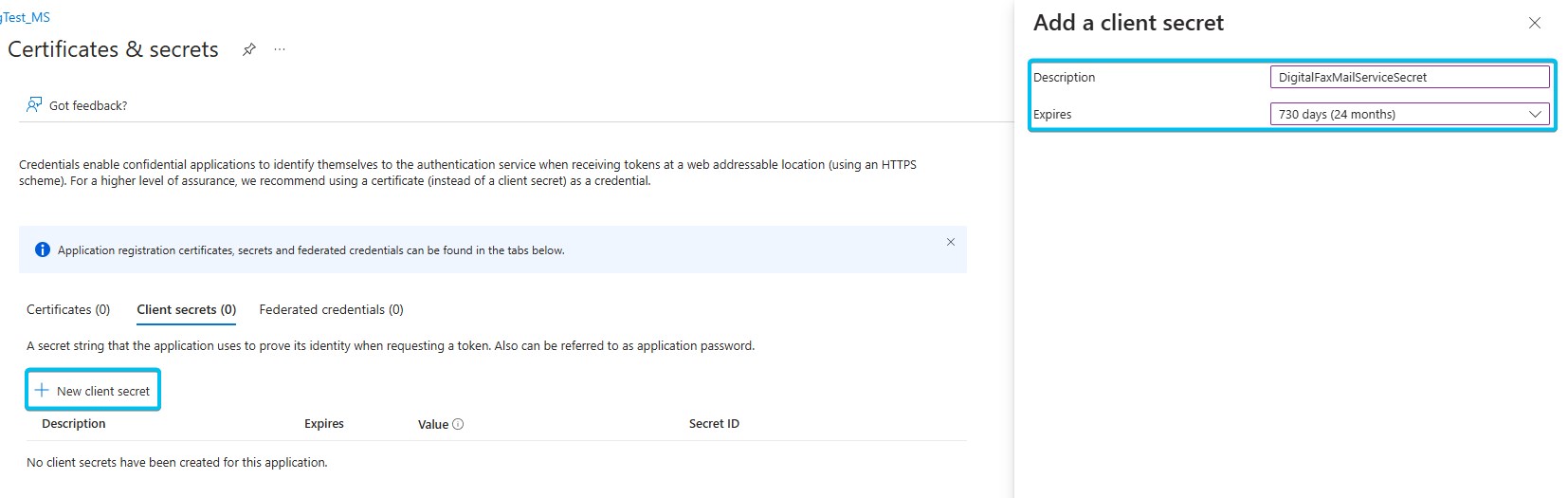Image resolution: width=1568 pixels, height=498 pixels.
Task: Click the Got feedback? link
Action: click(88, 105)
